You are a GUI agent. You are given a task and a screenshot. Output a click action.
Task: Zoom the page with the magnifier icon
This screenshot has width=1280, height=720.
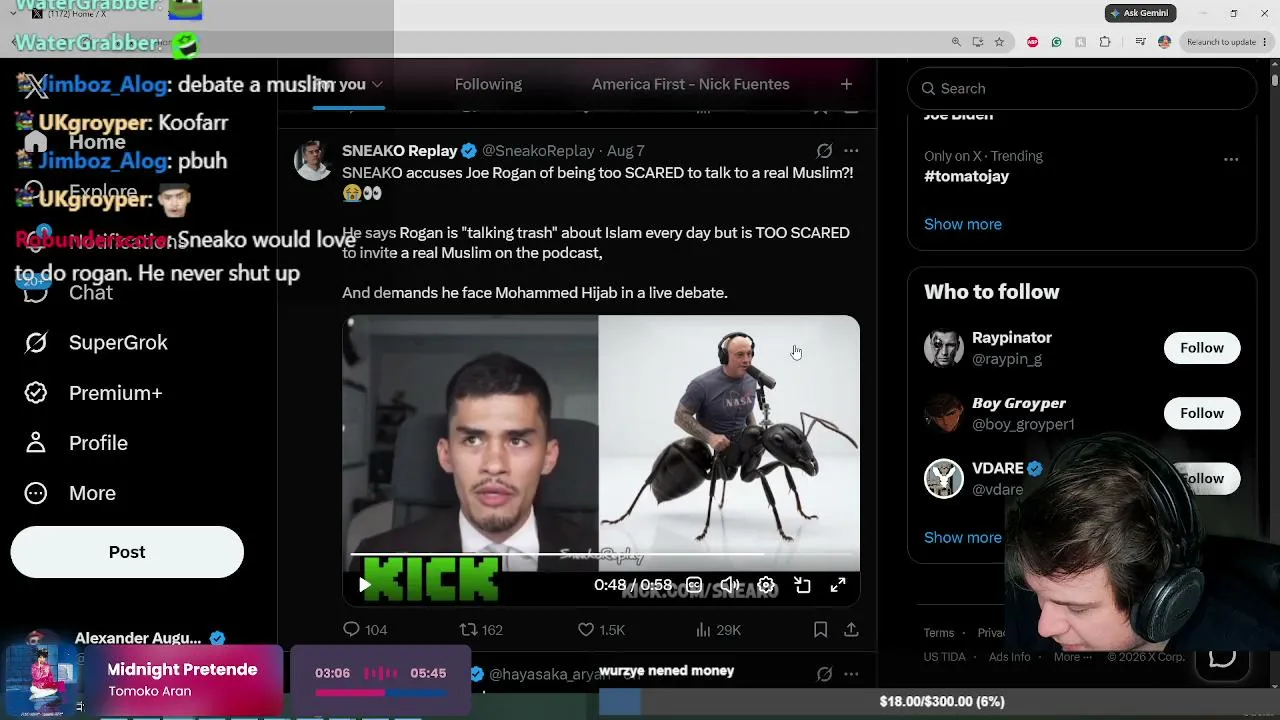coord(956,42)
